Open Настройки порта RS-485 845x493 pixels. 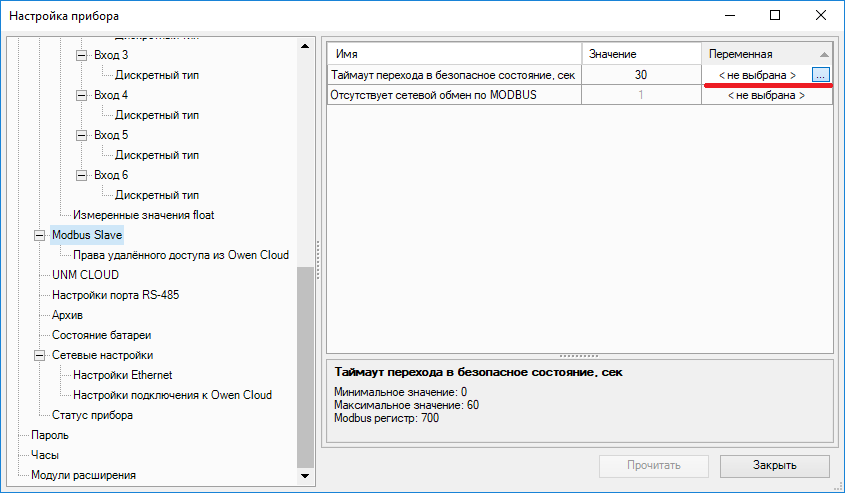(115, 295)
